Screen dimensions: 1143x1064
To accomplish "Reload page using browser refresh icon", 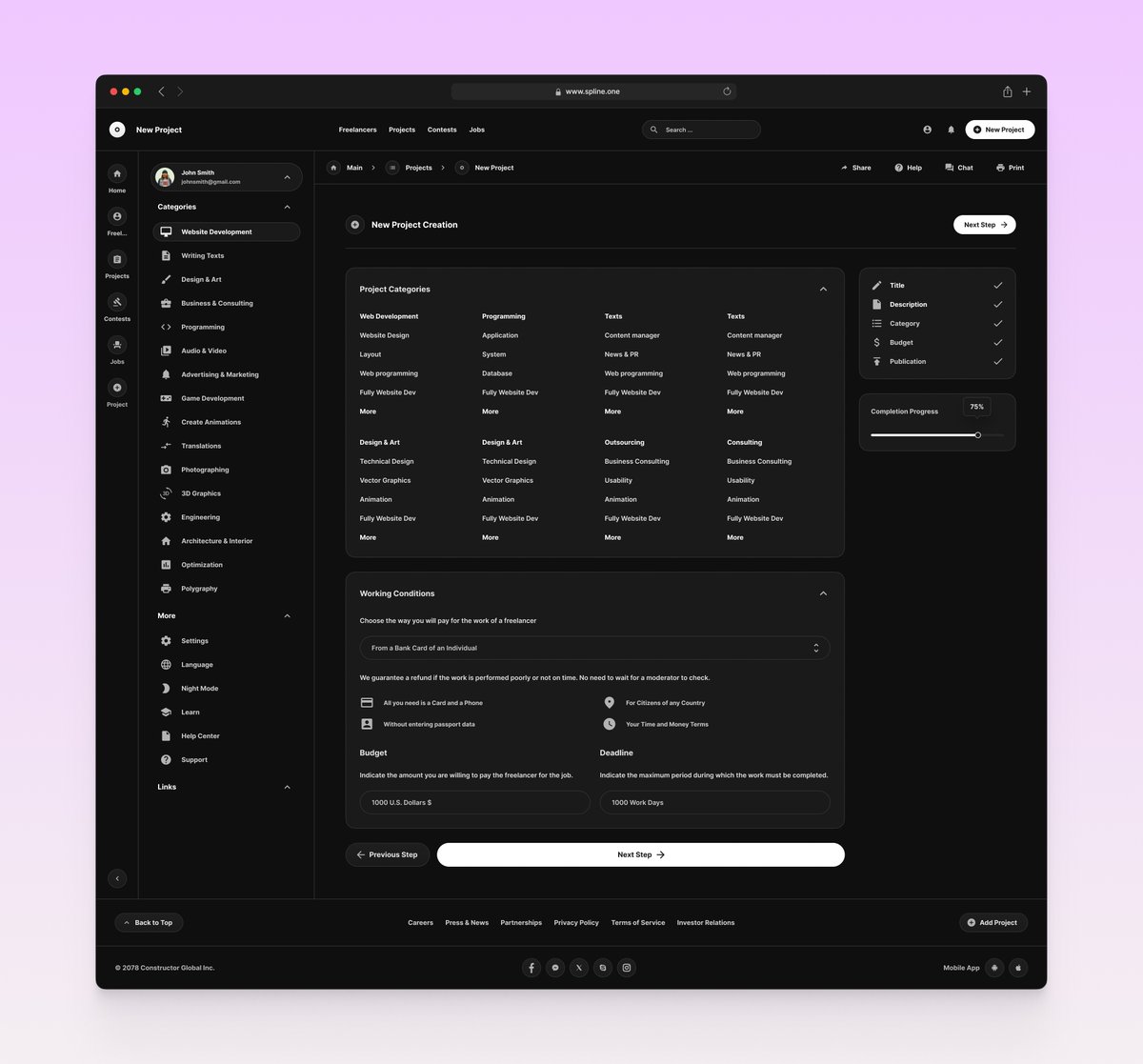I will pyautogui.click(x=727, y=91).
